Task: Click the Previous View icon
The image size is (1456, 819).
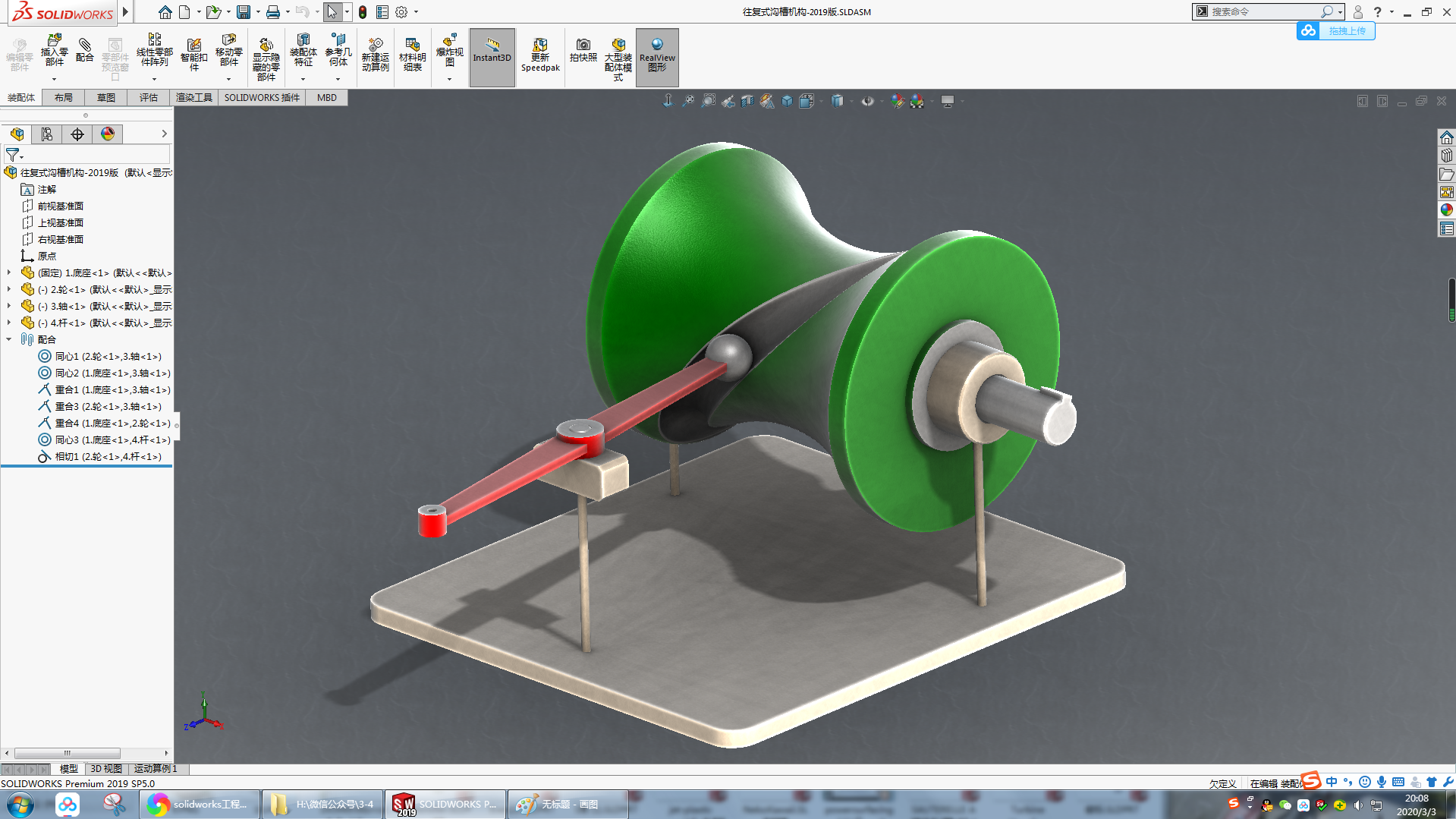Action: pyautogui.click(x=728, y=101)
